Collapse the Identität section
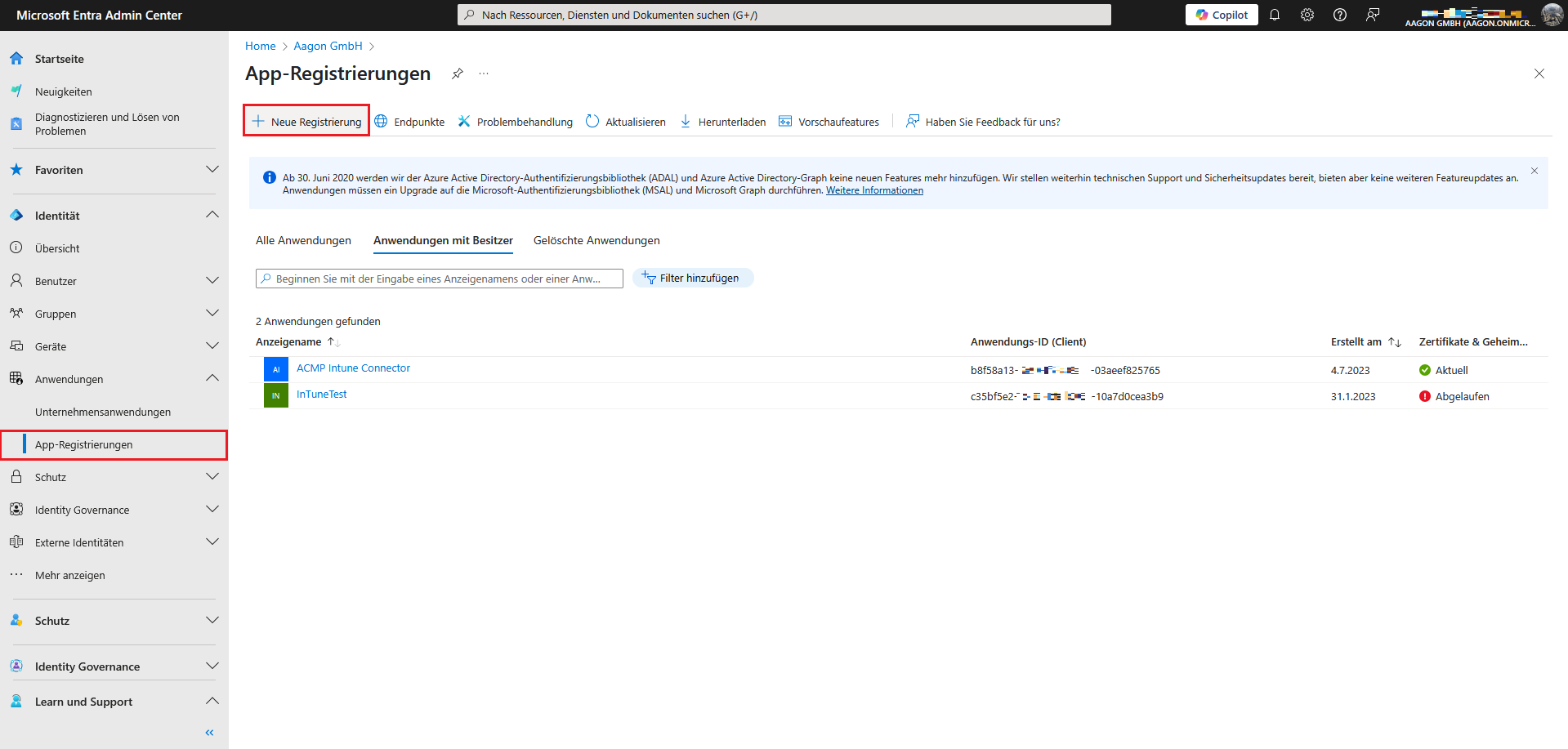The image size is (1568, 749). 212,216
